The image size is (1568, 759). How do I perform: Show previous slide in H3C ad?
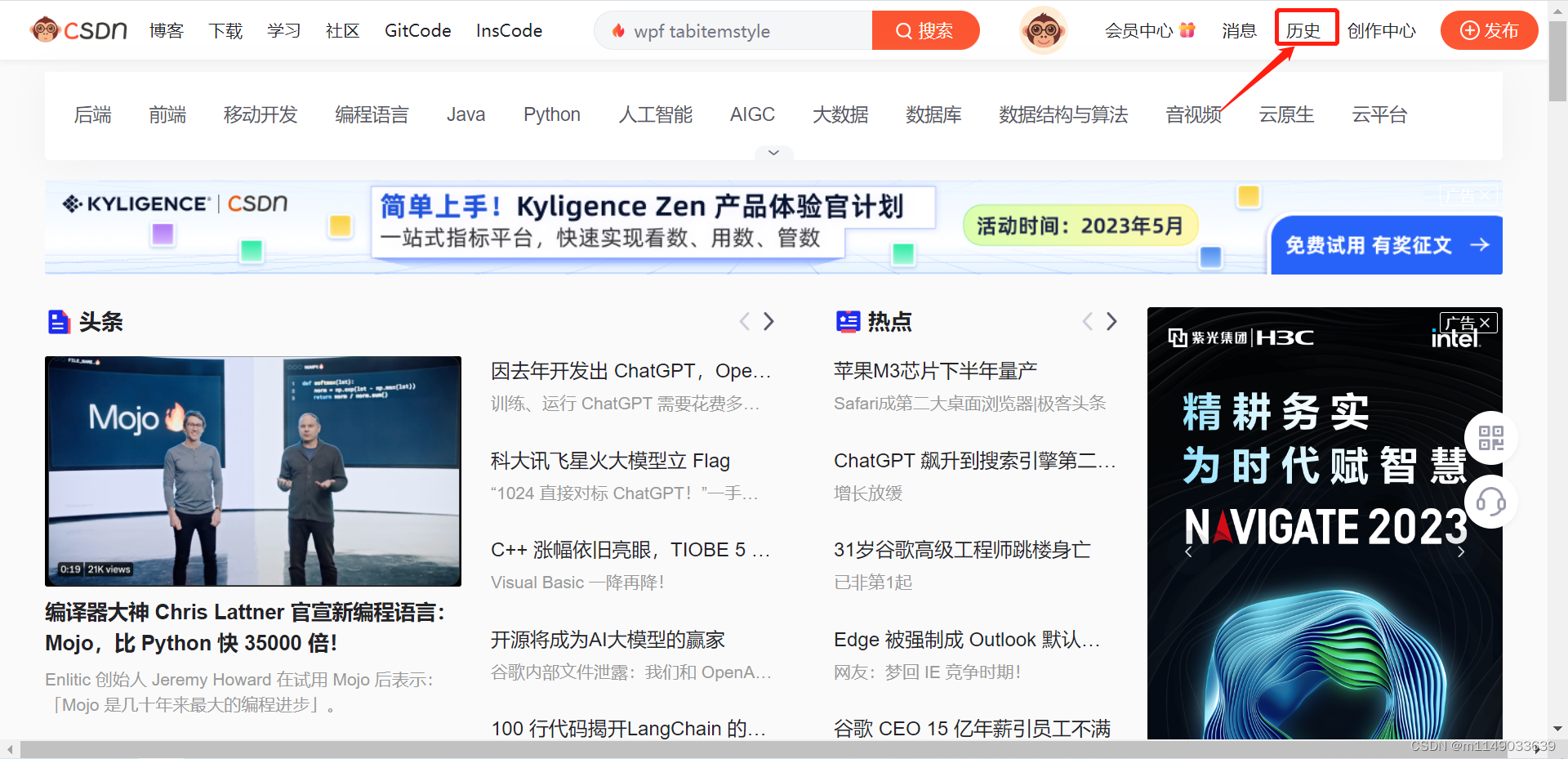click(1188, 551)
